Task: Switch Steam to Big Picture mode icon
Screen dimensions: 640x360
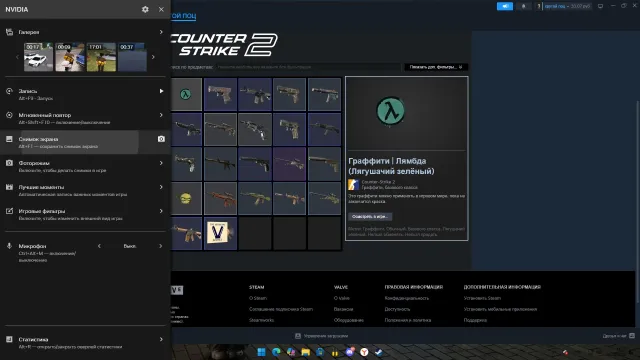Action: coord(600,6)
